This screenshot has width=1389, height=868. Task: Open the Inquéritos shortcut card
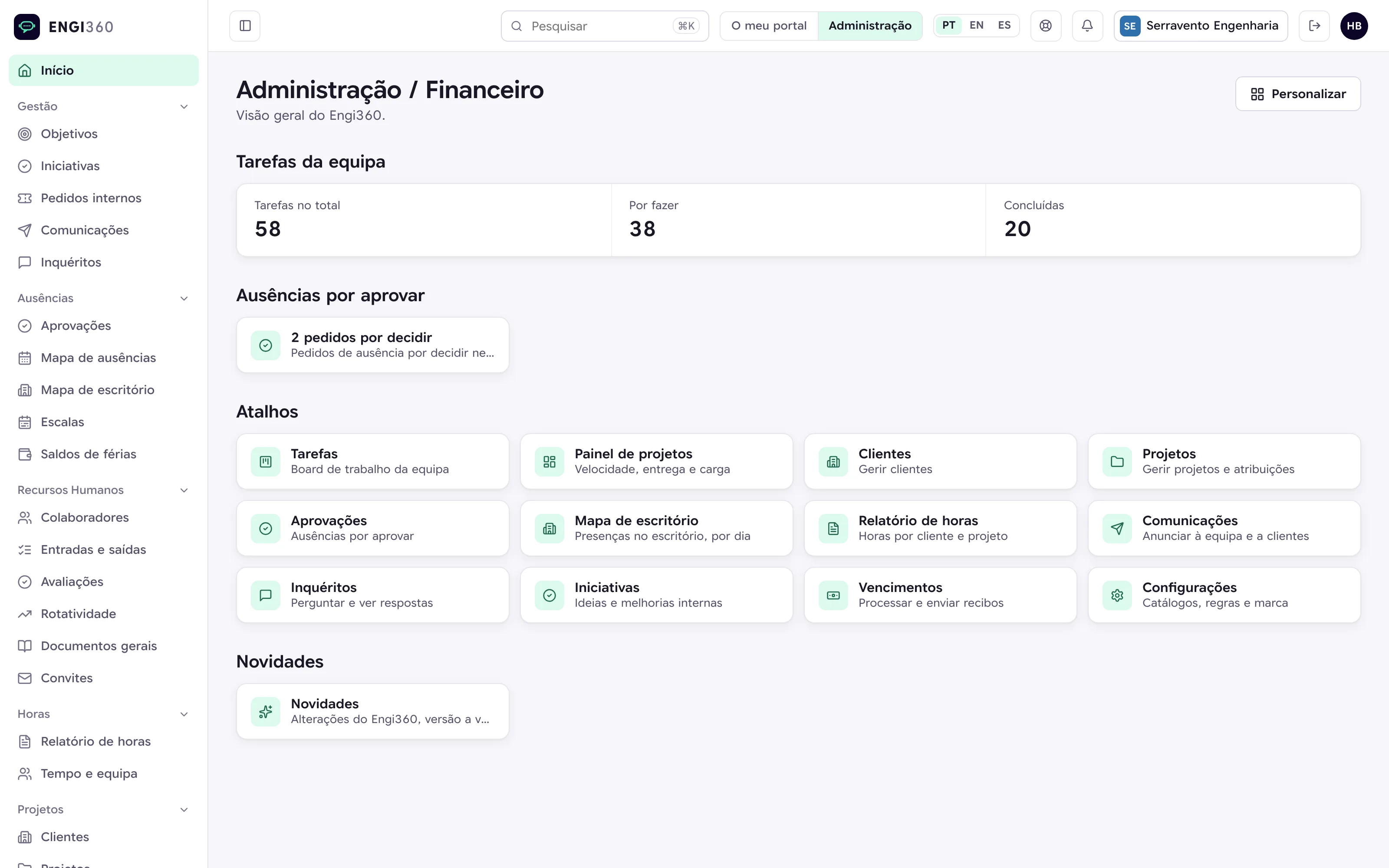click(372, 595)
